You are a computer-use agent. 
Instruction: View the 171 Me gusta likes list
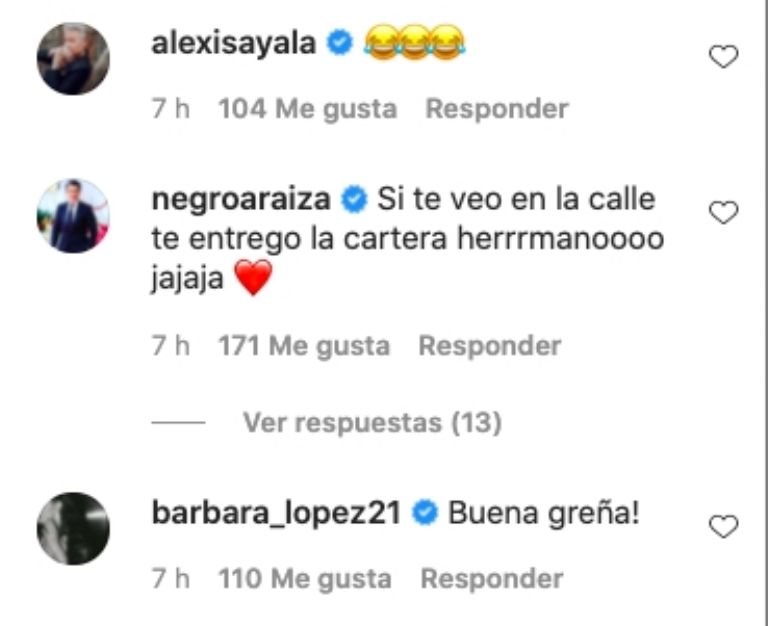(304, 346)
